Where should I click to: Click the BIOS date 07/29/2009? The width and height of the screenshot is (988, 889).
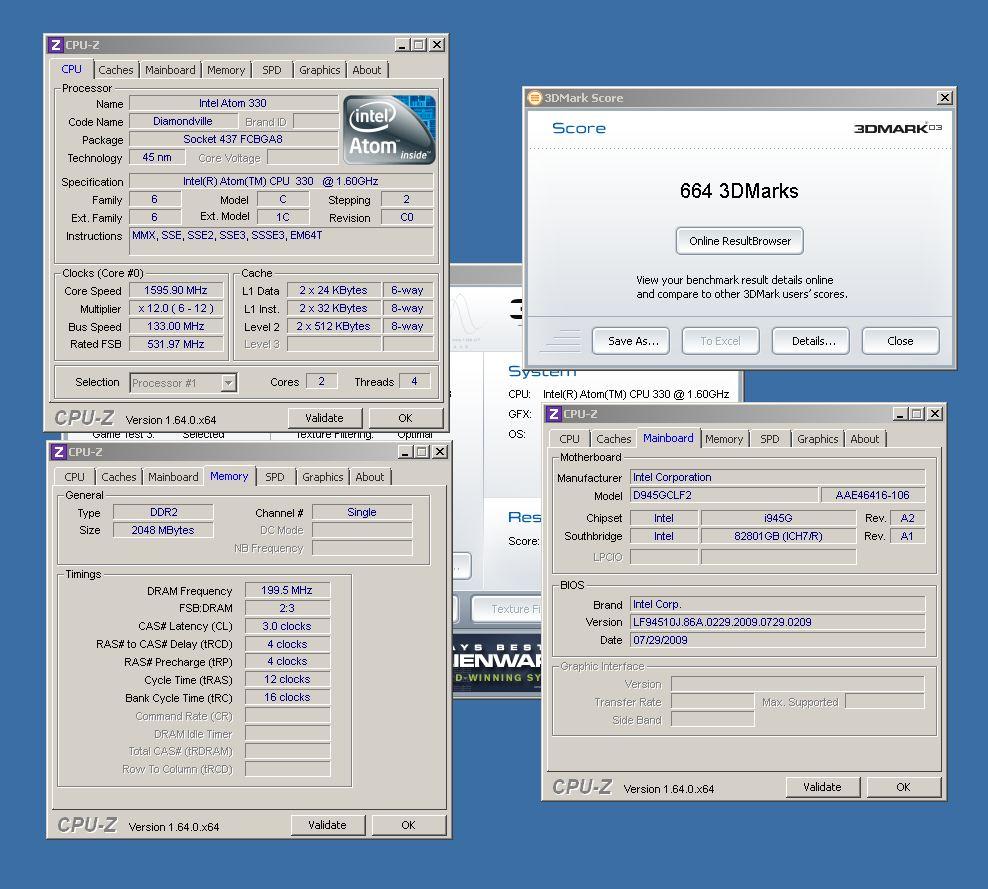point(778,640)
